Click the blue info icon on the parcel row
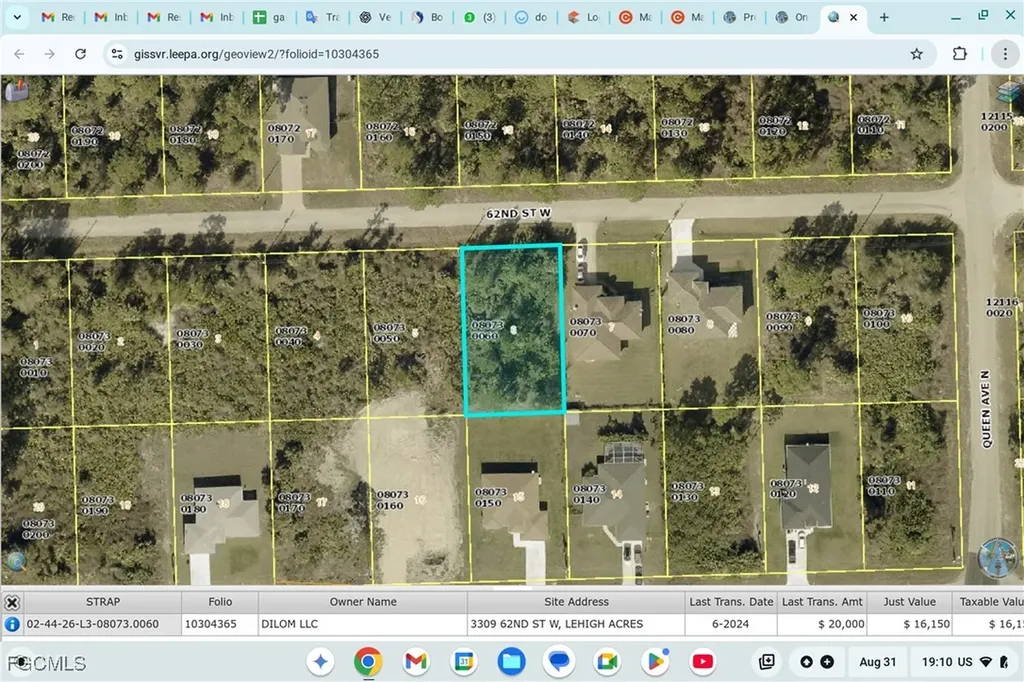1024x682 pixels. point(11,623)
